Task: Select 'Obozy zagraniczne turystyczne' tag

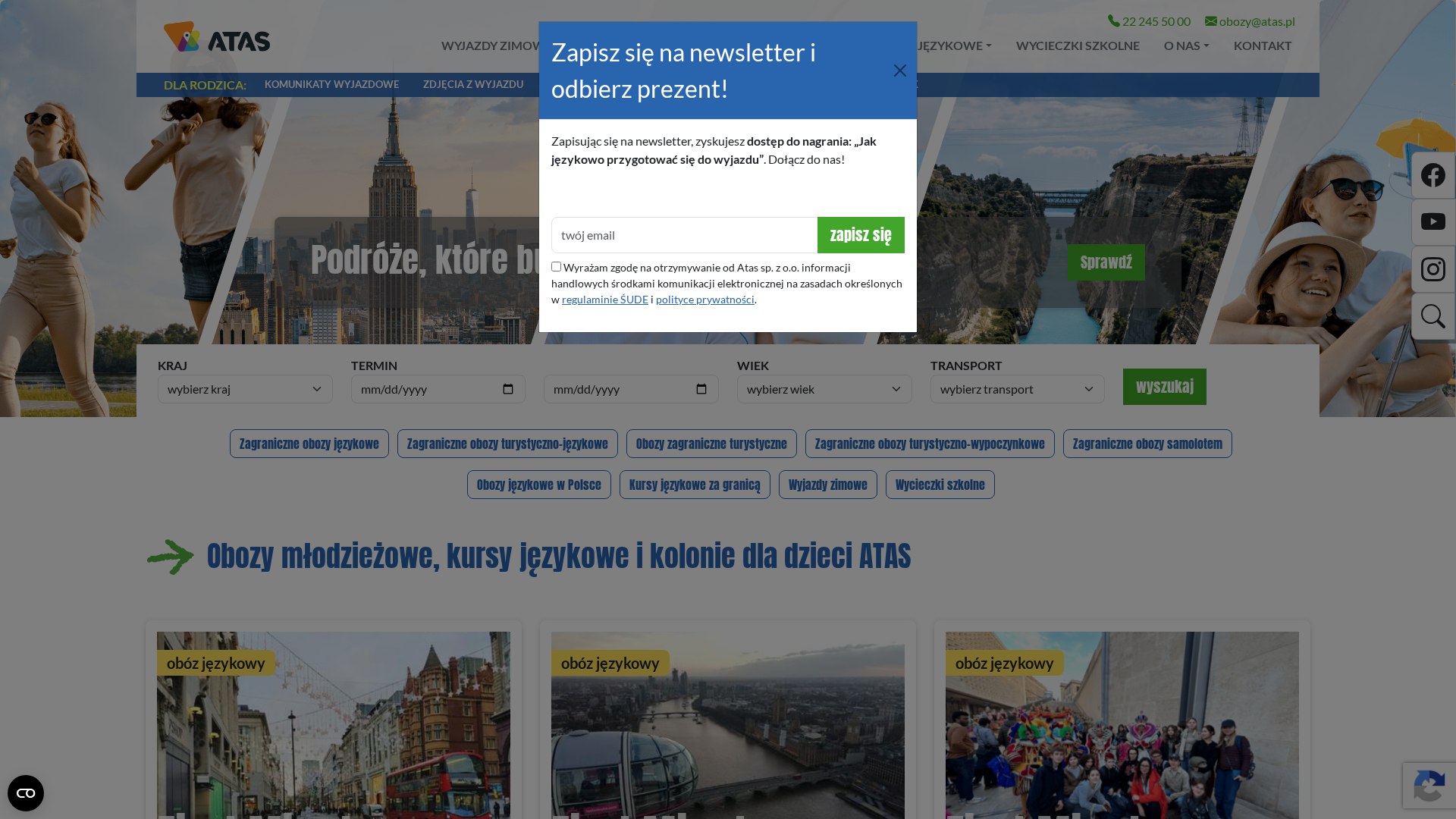Action: (711, 444)
